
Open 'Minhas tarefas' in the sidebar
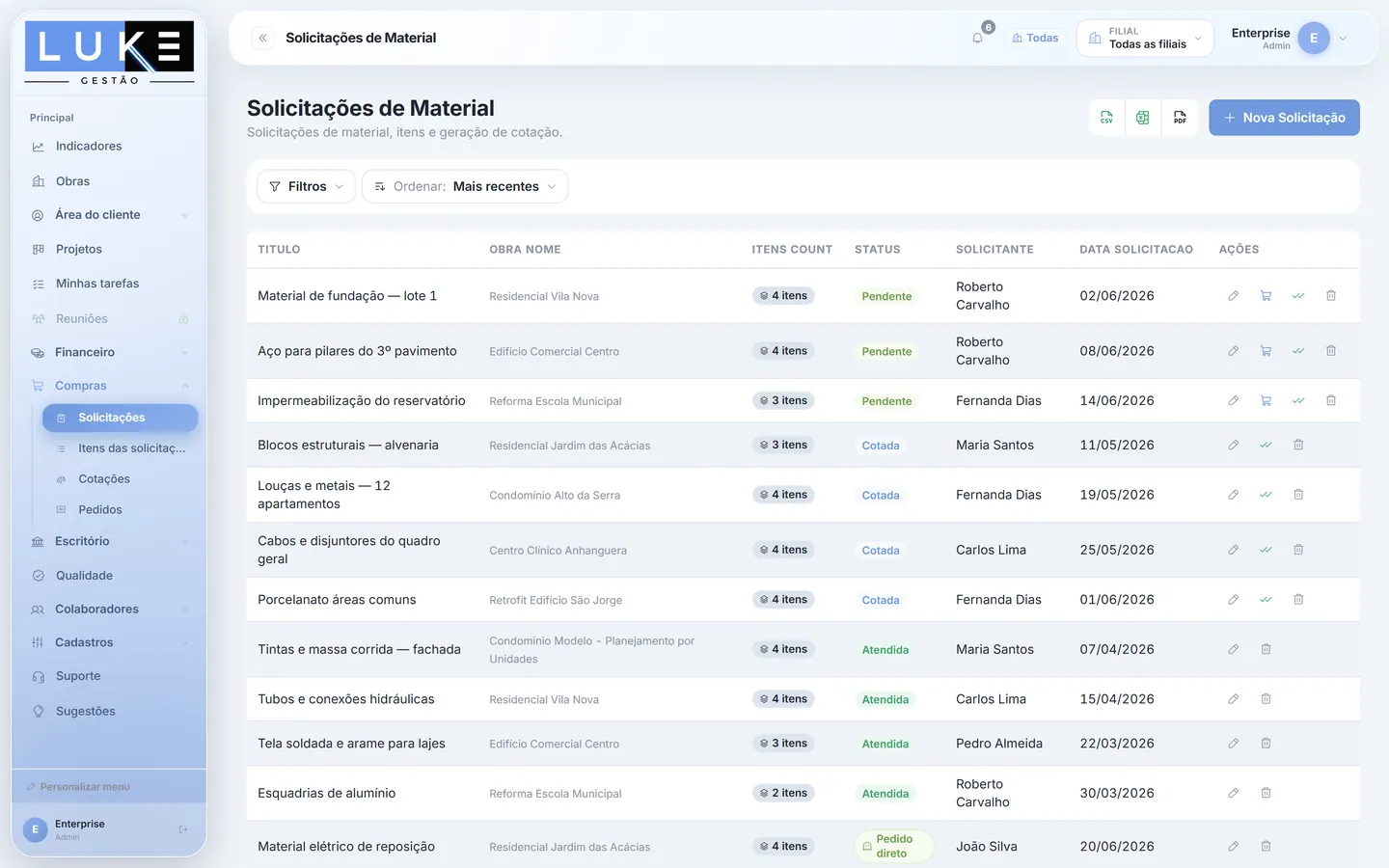(110, 284)
